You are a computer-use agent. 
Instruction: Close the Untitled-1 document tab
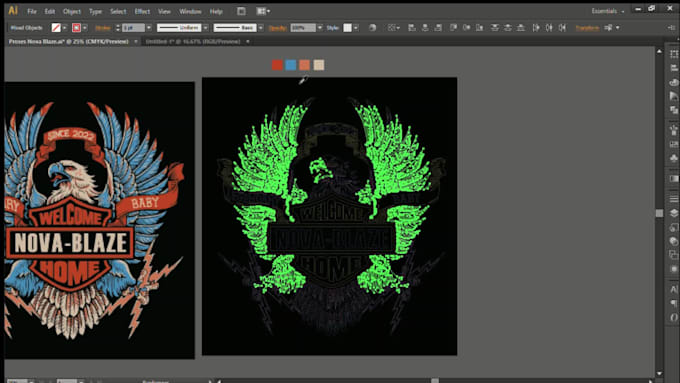click(248, 42)
